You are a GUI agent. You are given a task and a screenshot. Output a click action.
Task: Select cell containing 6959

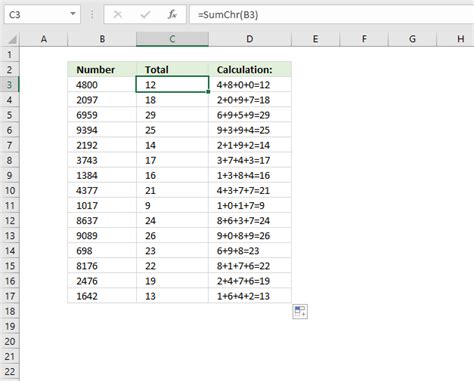[x=102, y=115]
